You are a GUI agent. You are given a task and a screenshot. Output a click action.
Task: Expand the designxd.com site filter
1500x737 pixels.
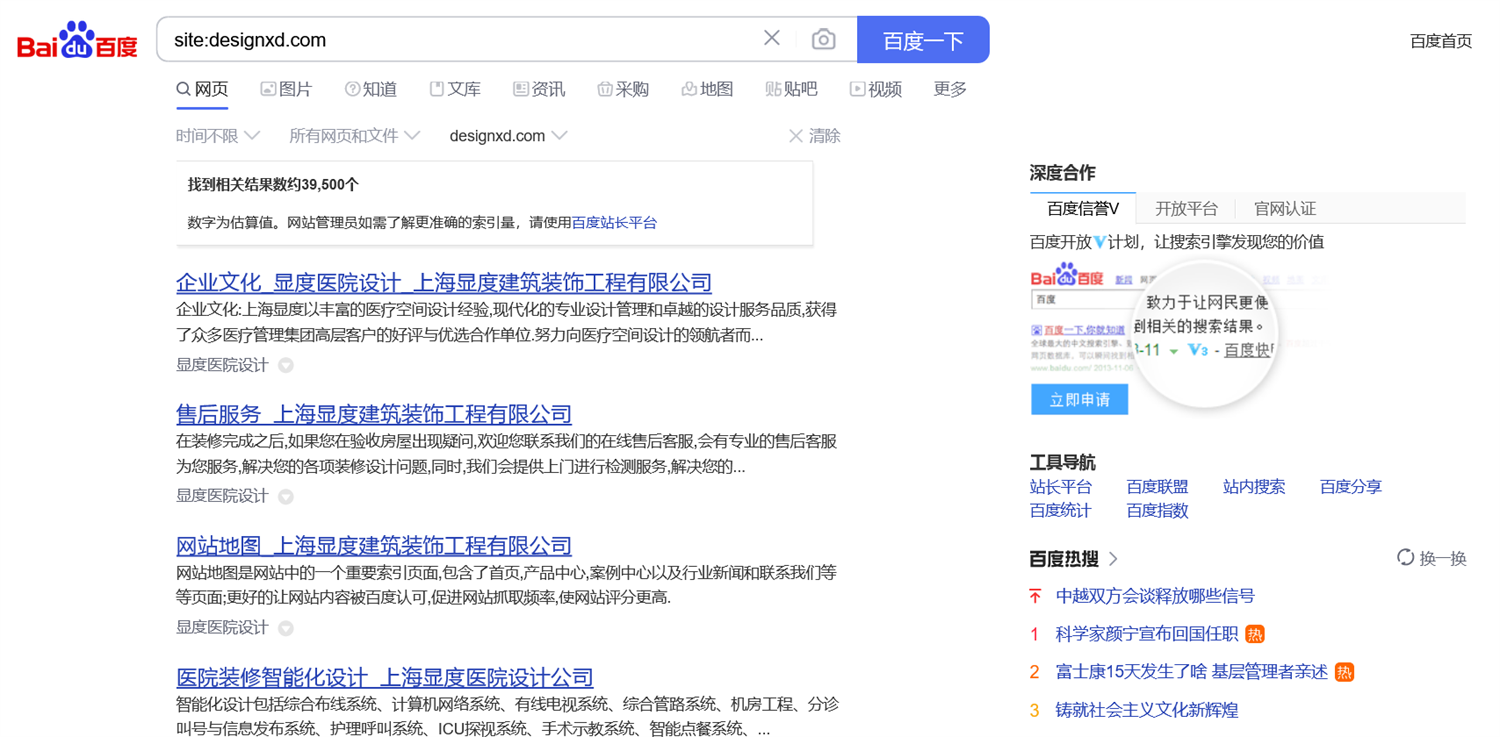click(x=508, y=136)
